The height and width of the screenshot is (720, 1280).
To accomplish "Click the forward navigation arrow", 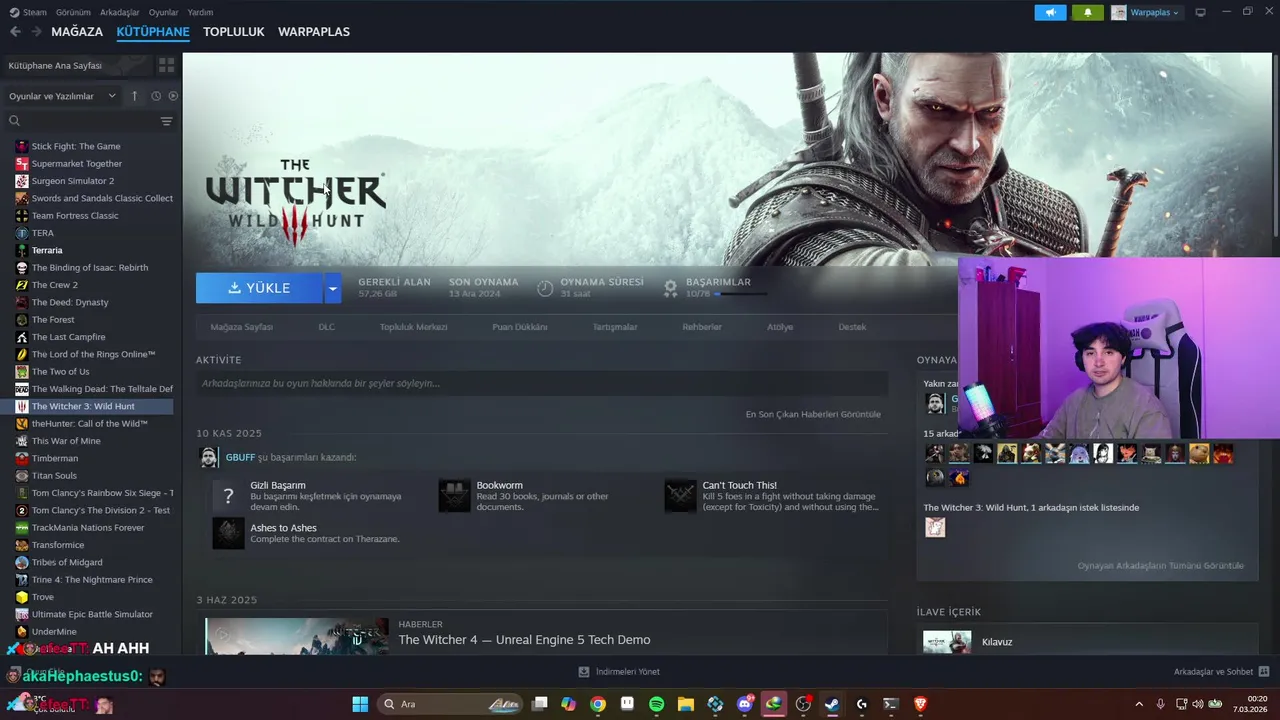I will (x=36, y=32).
